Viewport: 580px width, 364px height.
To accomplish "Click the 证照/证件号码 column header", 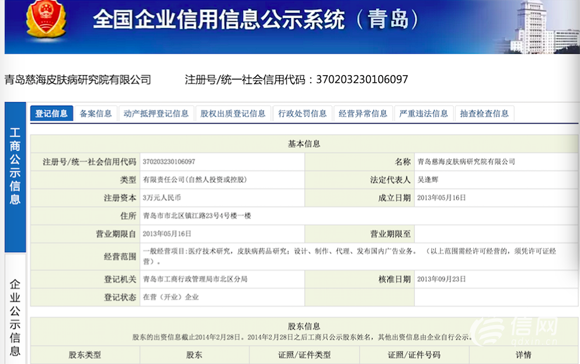I will pyautogui.click(x=414, y=355).
